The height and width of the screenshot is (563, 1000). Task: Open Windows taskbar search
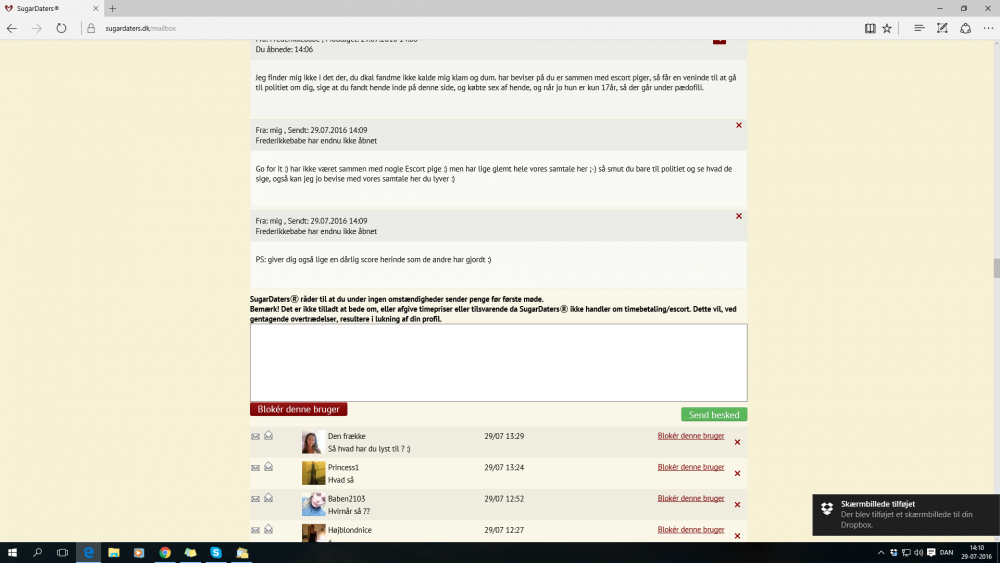[37, 553]
